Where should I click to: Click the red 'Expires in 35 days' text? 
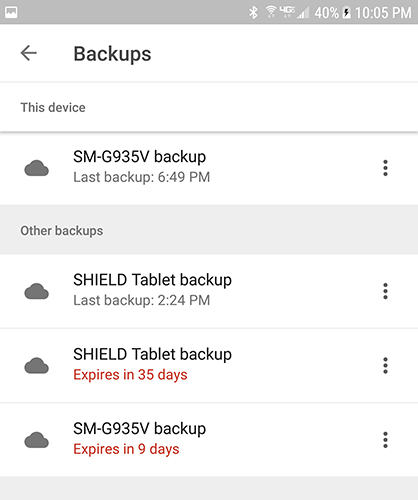tap(130, 375)
